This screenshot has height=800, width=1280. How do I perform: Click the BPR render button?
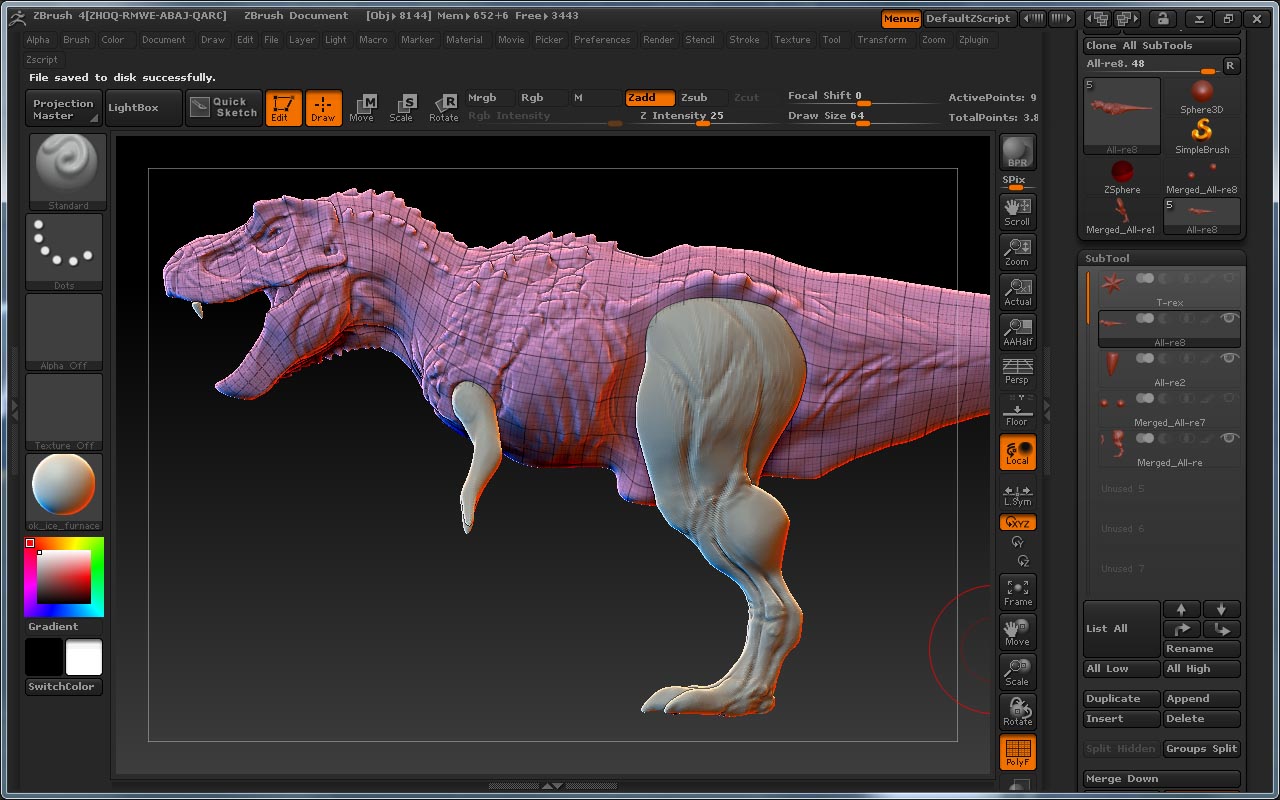pyautogui.click(x=1017, y=152)
